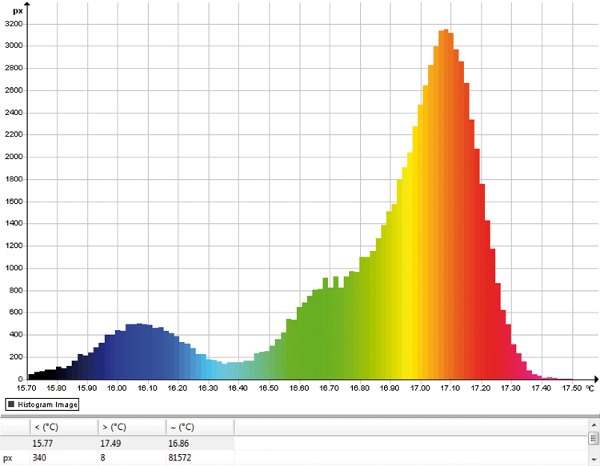Click the Histogram Image legend label

[x=46, y=404]
